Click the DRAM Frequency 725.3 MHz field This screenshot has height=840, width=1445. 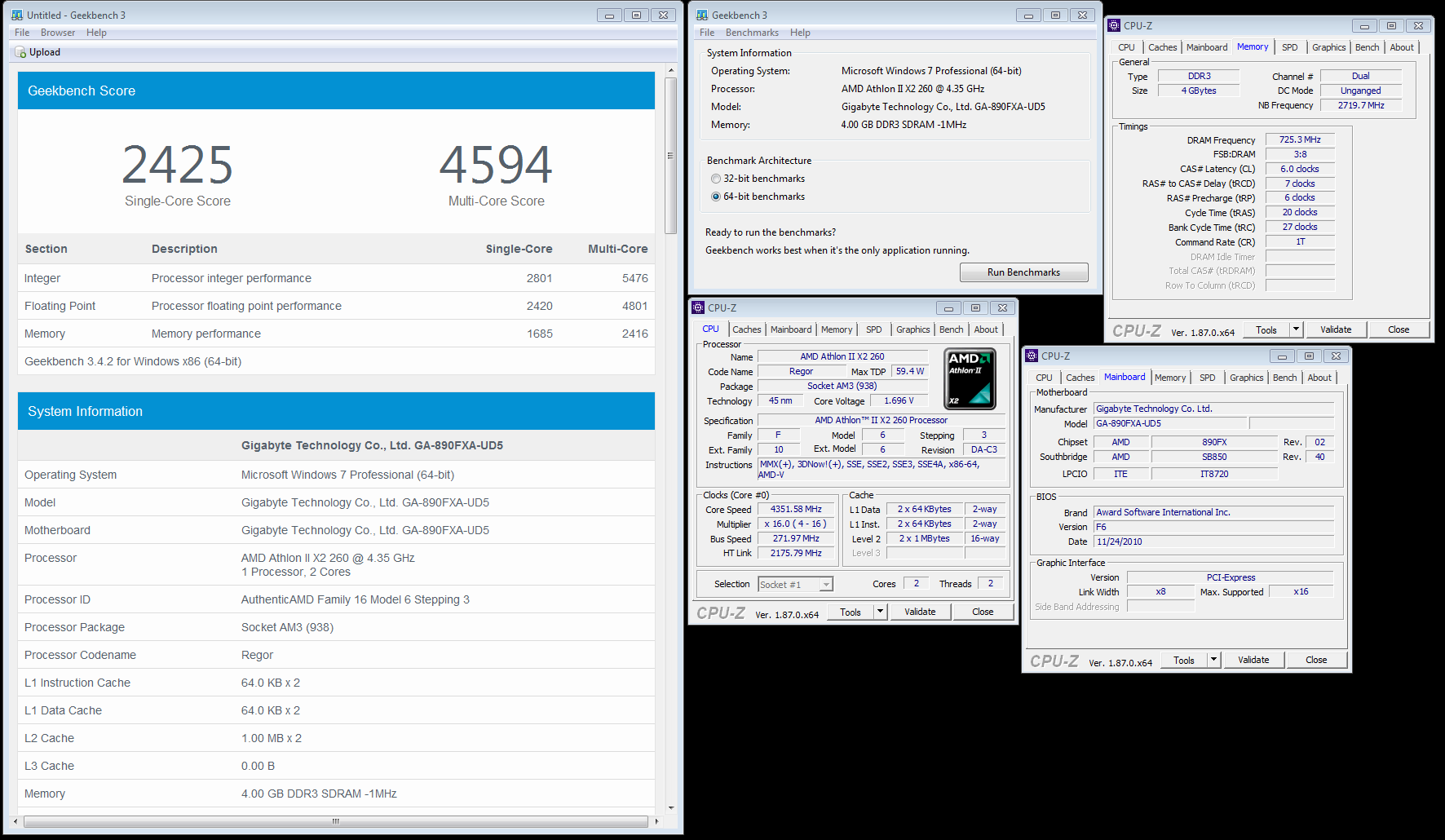[x=1300, y=139]
